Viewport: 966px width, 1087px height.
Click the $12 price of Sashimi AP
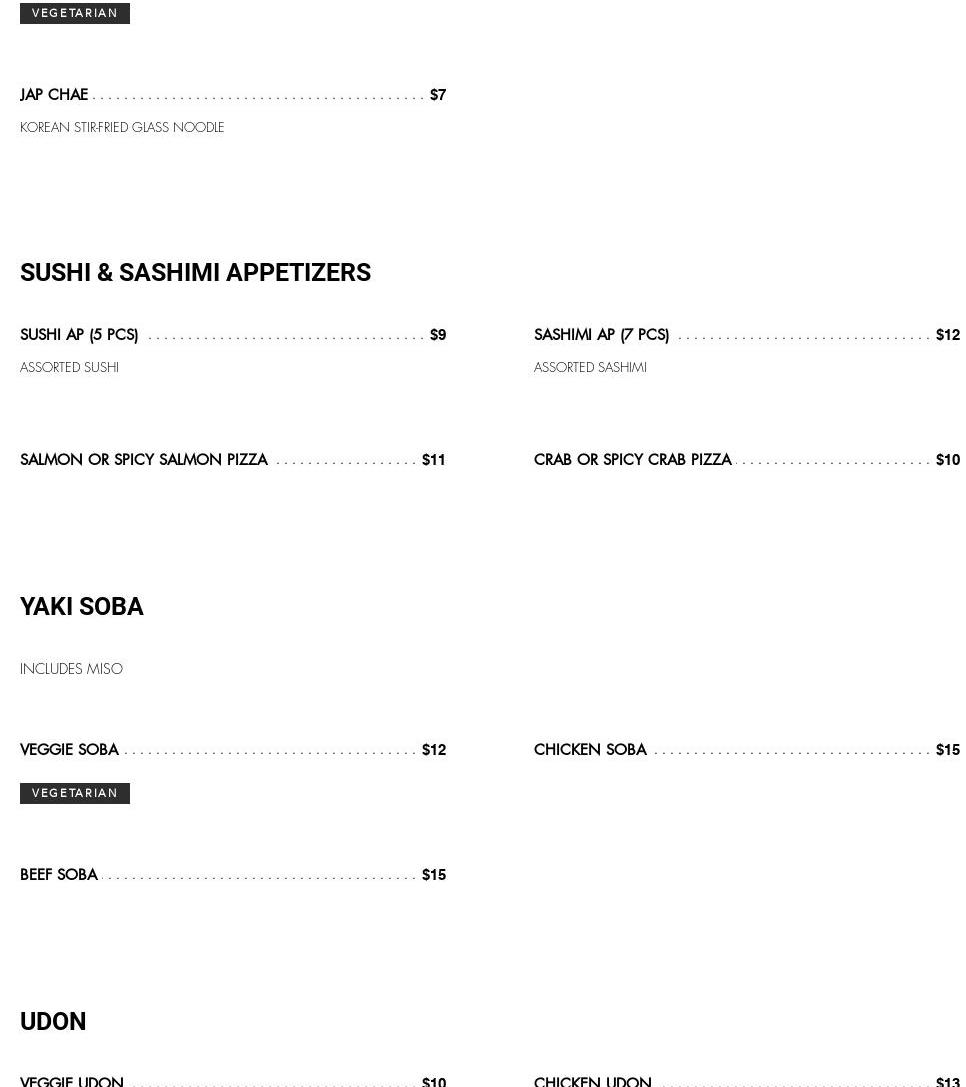pos(947,335)
